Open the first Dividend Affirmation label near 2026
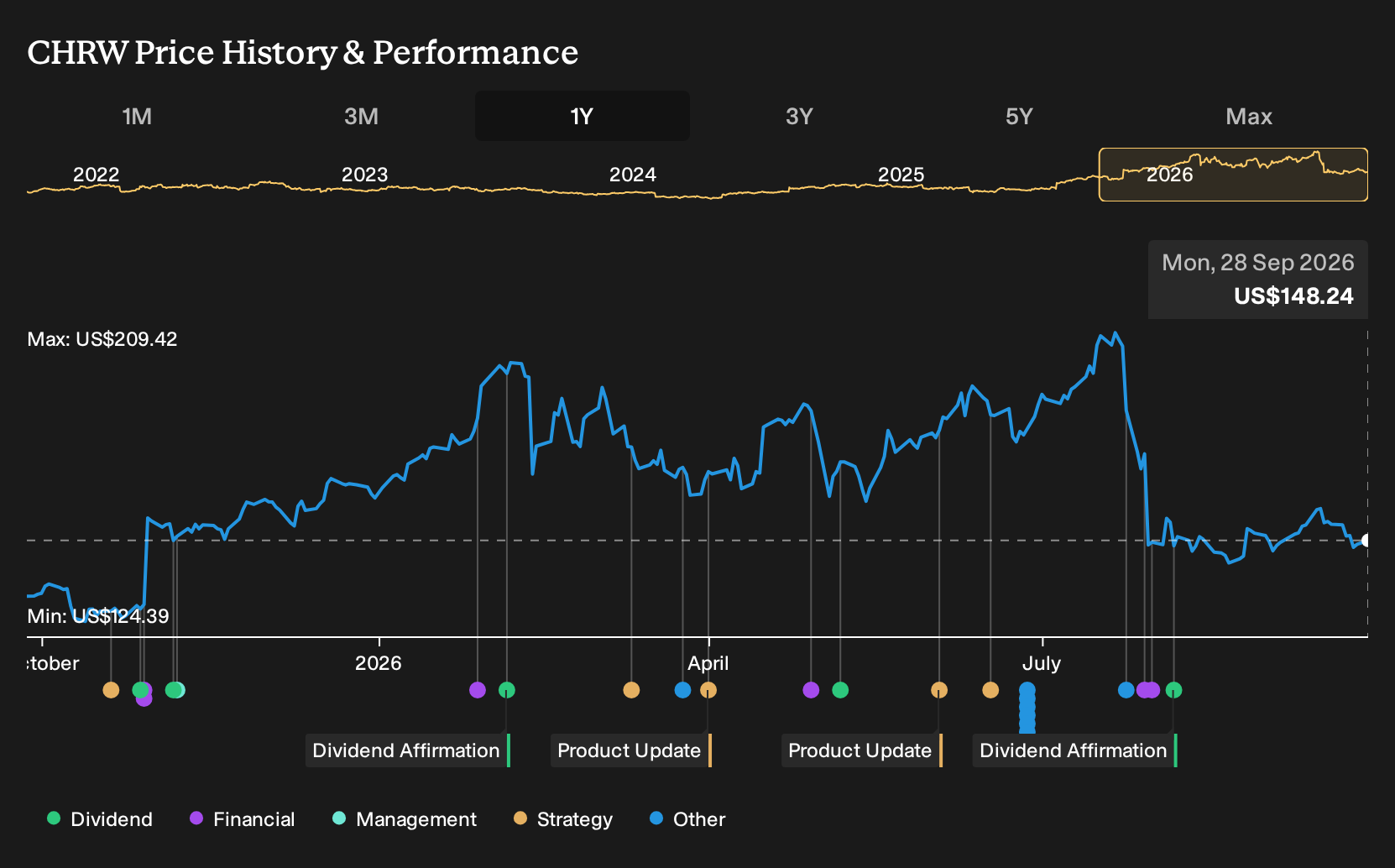1395x868 pixels. tap(407, 750)
